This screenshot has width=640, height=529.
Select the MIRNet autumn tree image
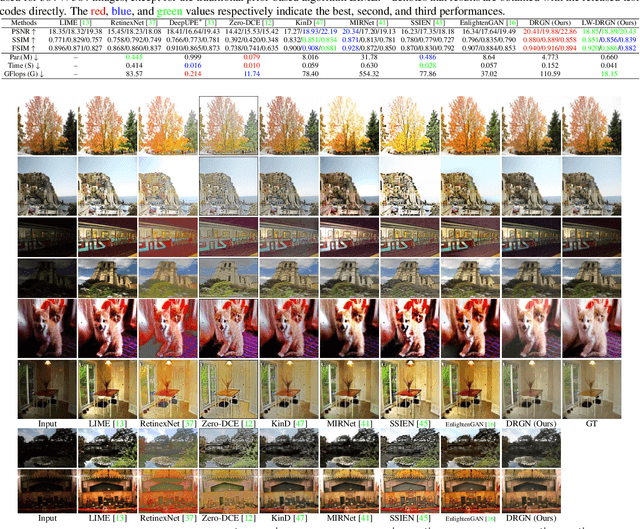coord(349,125)
